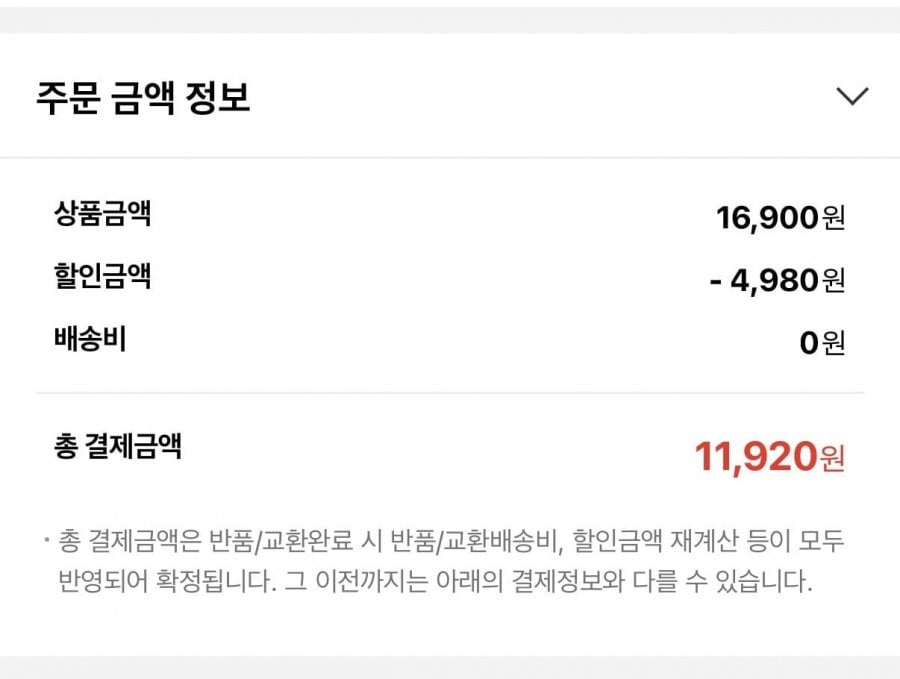Viewport: 900px width, 679px height.
Task: Click the red 11,920 total number
Action: point(756,457)
